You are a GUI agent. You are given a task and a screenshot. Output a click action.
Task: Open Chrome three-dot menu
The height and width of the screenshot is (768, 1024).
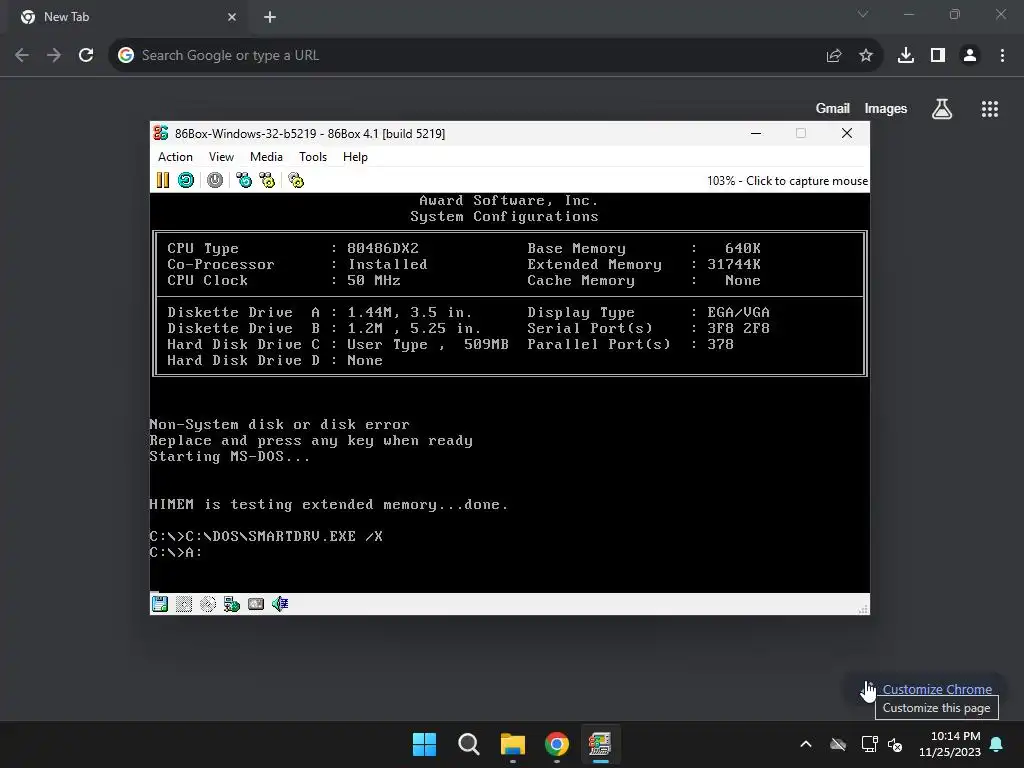pyautogui.click(x=1002, y=56)
